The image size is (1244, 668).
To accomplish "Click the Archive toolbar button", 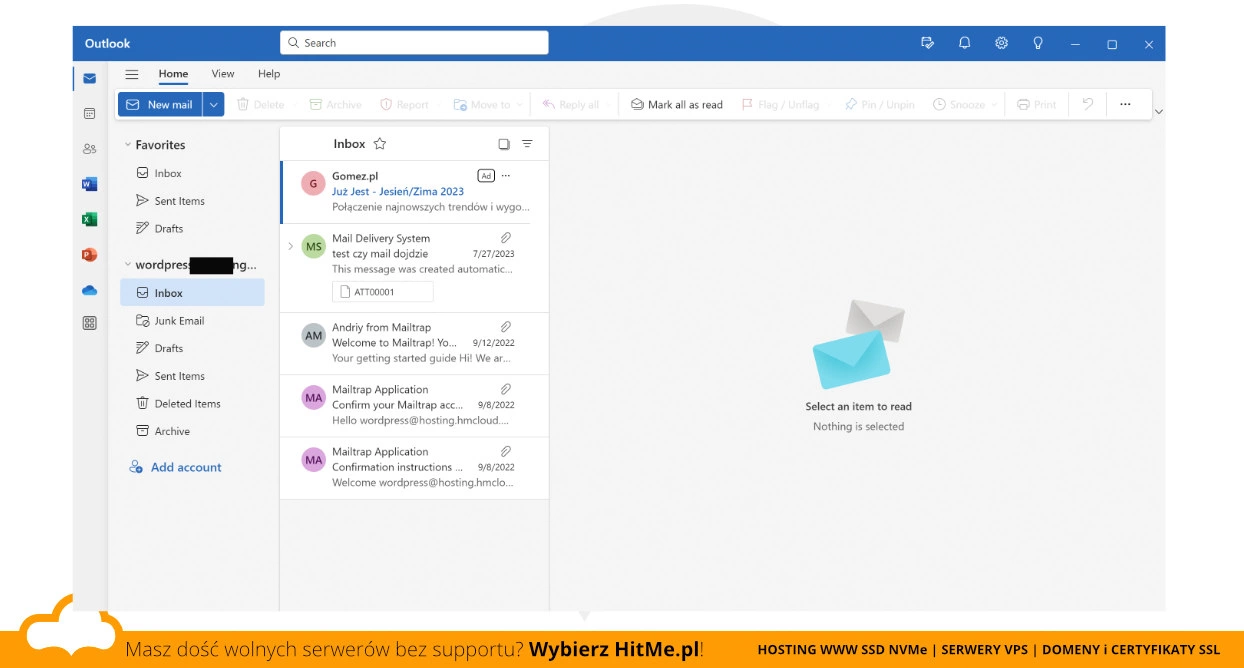I will (335, 104).
